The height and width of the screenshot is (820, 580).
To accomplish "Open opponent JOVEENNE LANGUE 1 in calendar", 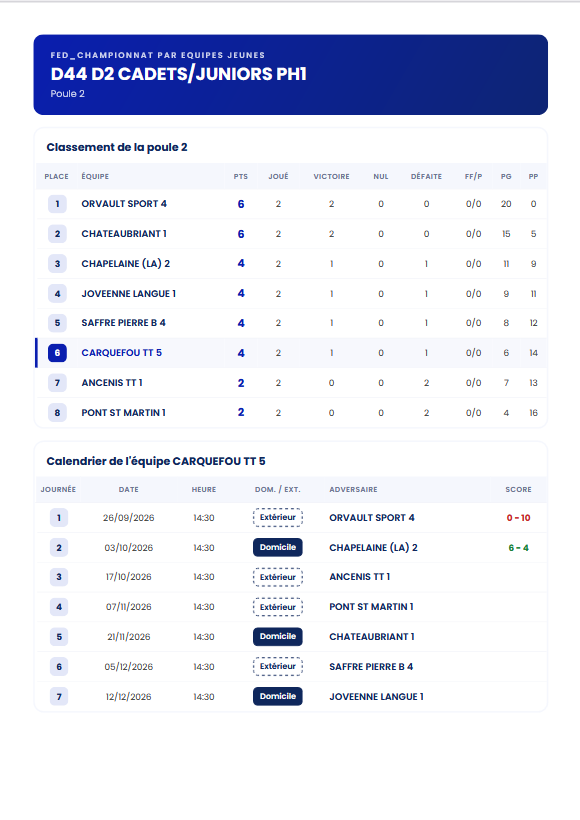I will [377, 697].
